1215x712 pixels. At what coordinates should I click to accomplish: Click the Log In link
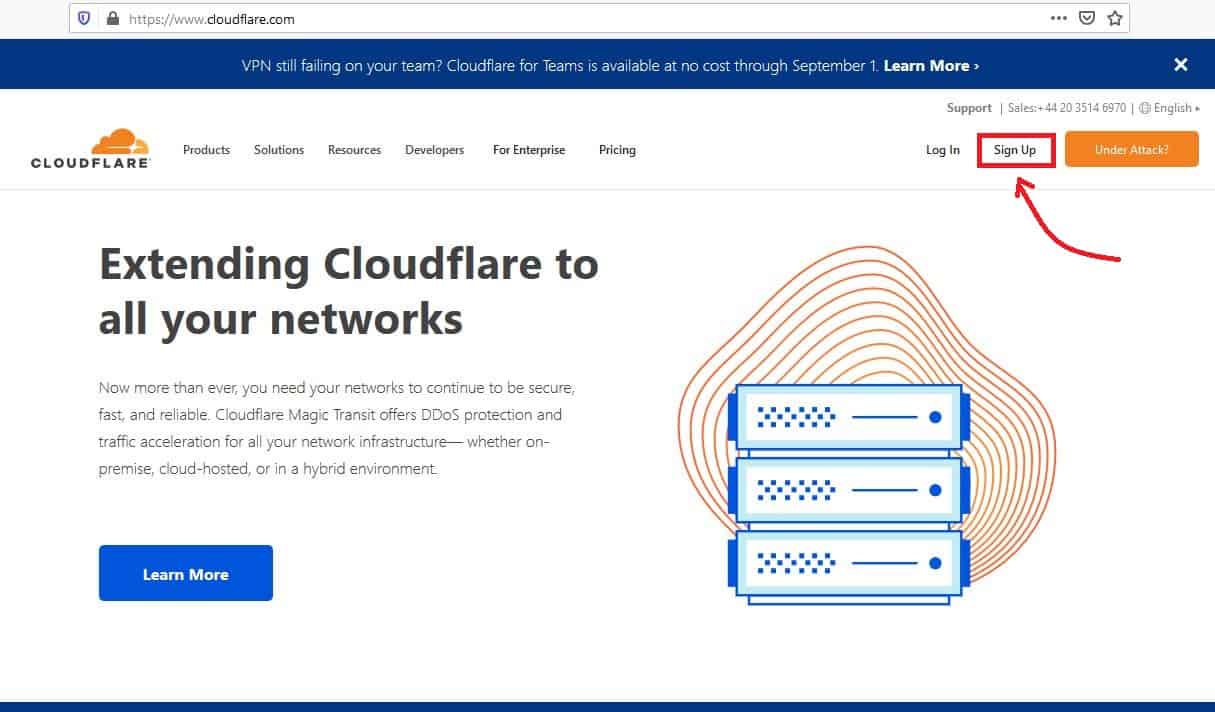[942, 150]
